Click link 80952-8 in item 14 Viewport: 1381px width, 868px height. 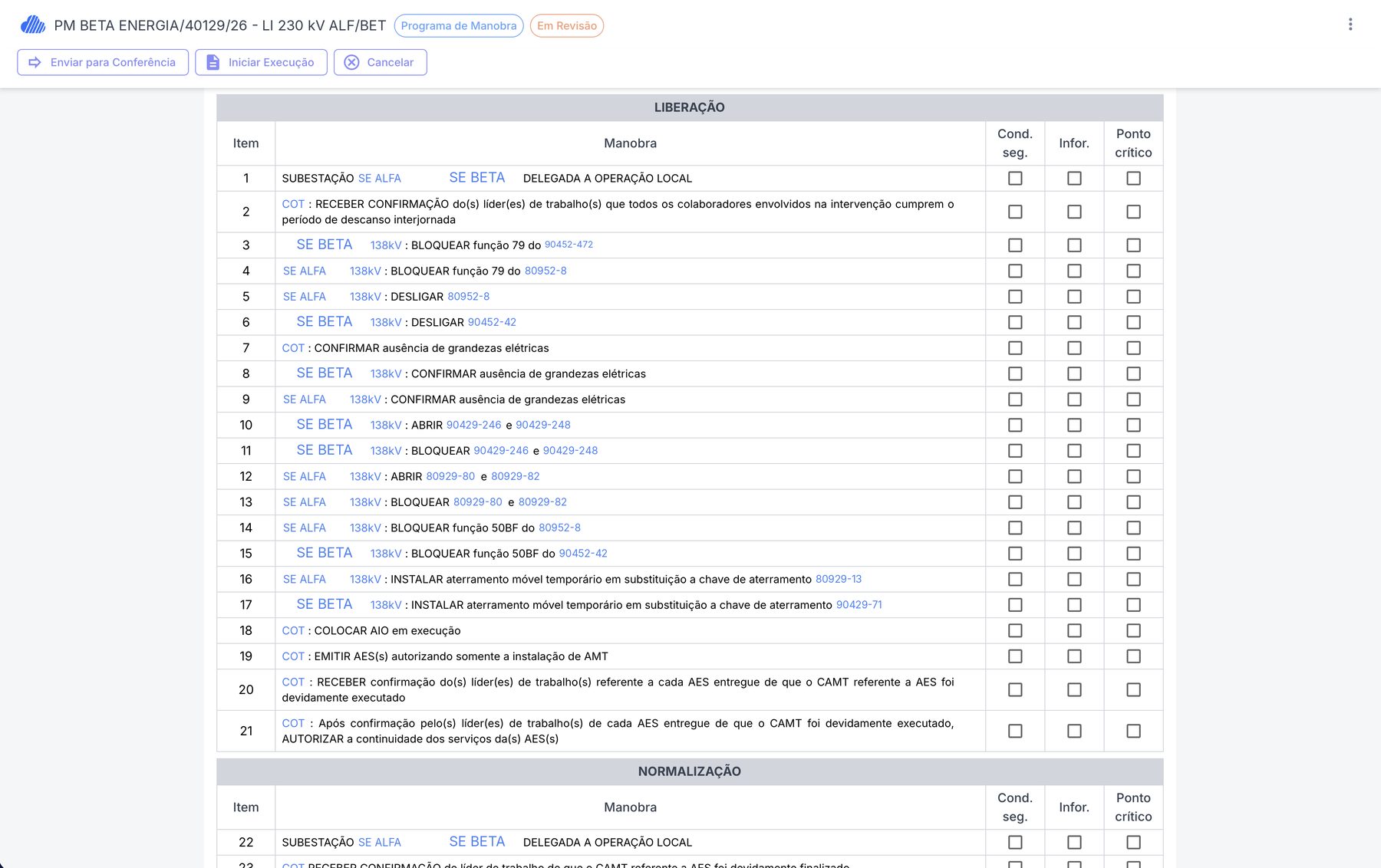(x=559, y=528)
